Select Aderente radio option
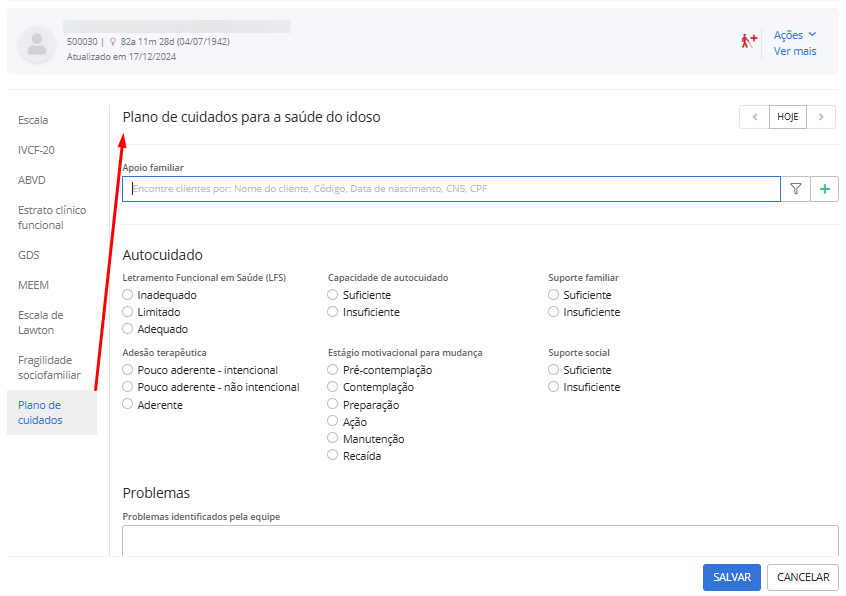 click(127, 403)
